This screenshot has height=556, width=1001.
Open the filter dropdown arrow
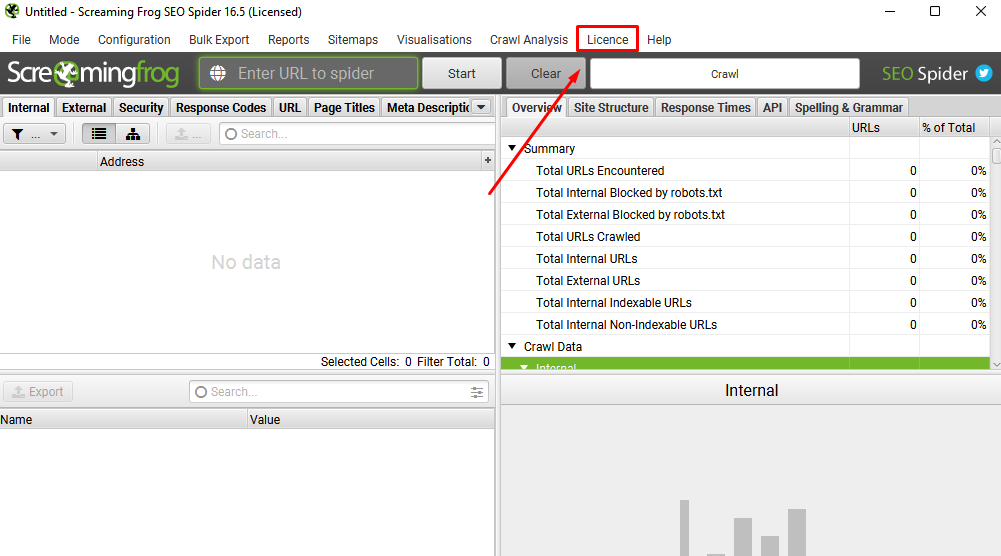[54, 134]
